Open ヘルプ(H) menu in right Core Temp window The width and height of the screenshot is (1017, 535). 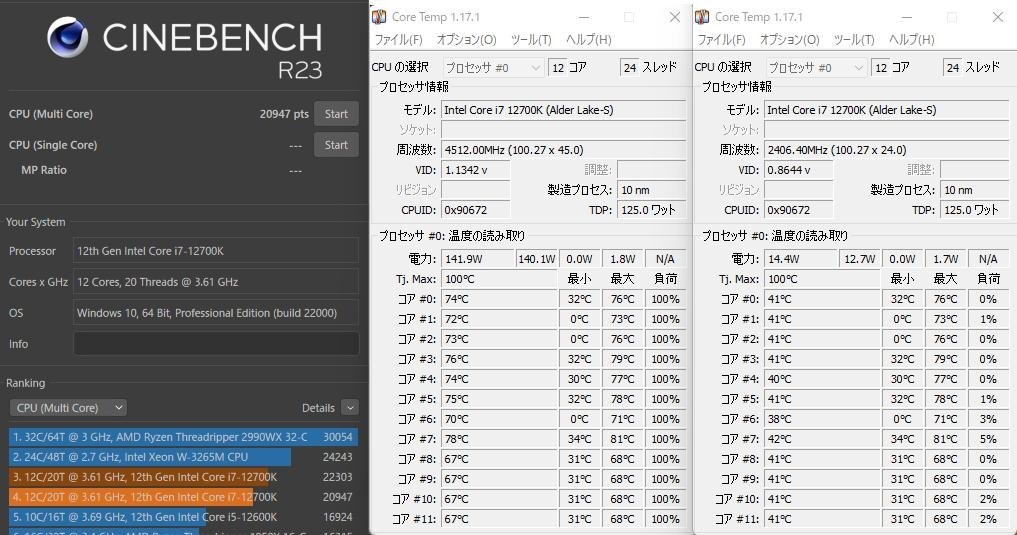click(x=911, y=40)
